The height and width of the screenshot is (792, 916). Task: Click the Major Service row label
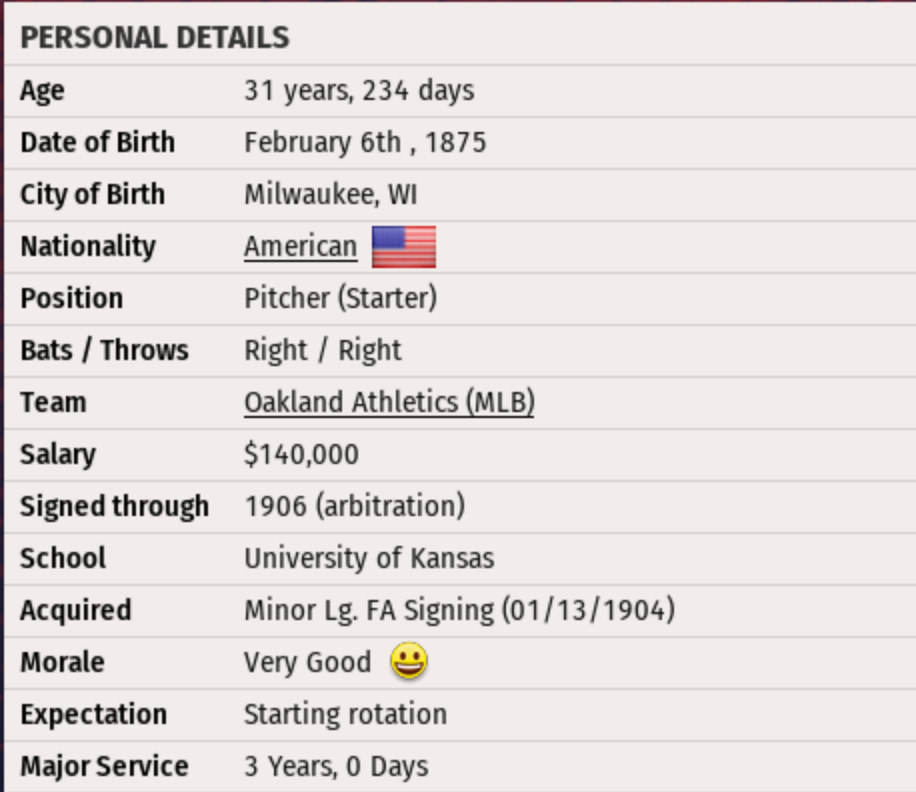[104, 767]
